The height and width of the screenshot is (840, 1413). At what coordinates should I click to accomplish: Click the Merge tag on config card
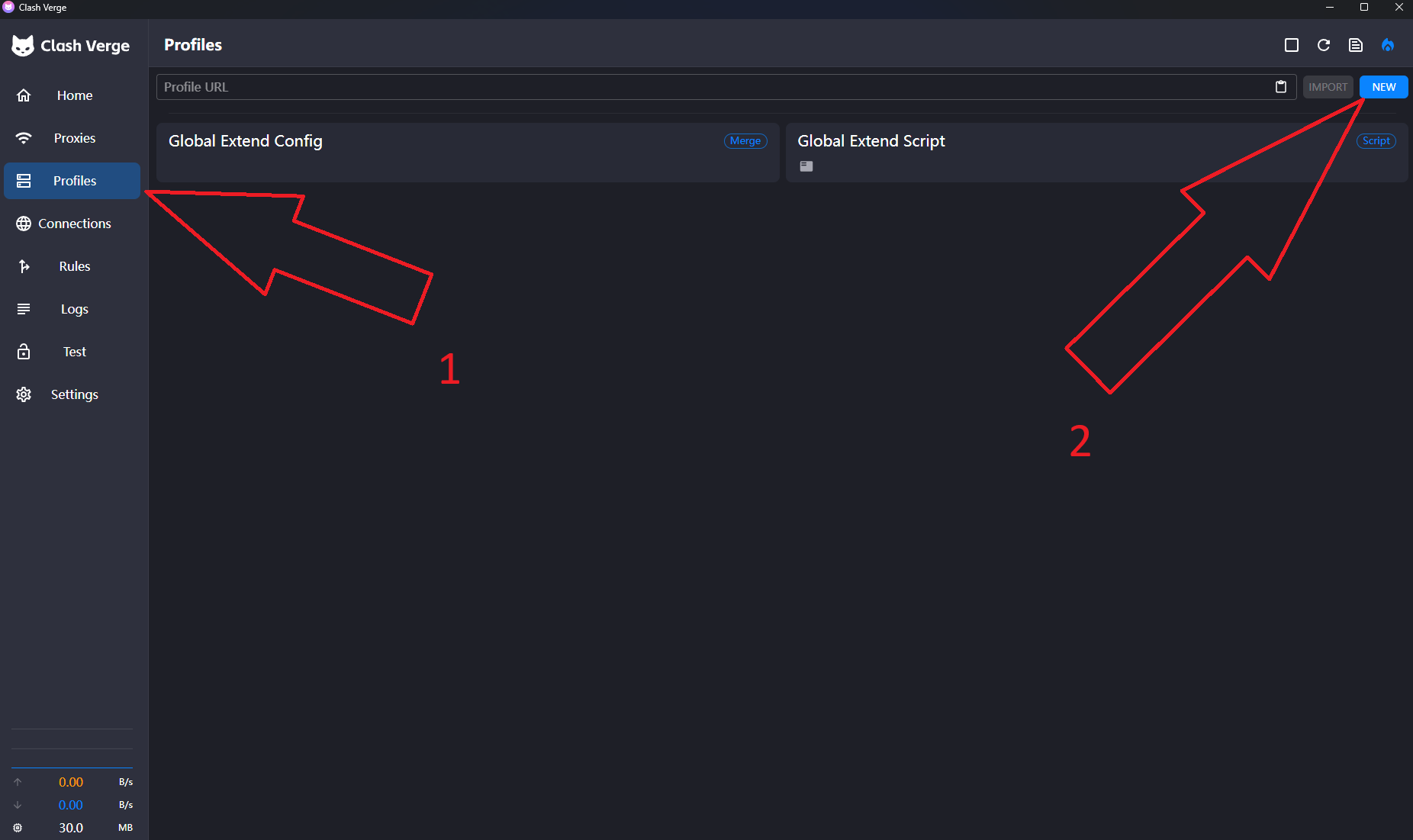point(745,141)
